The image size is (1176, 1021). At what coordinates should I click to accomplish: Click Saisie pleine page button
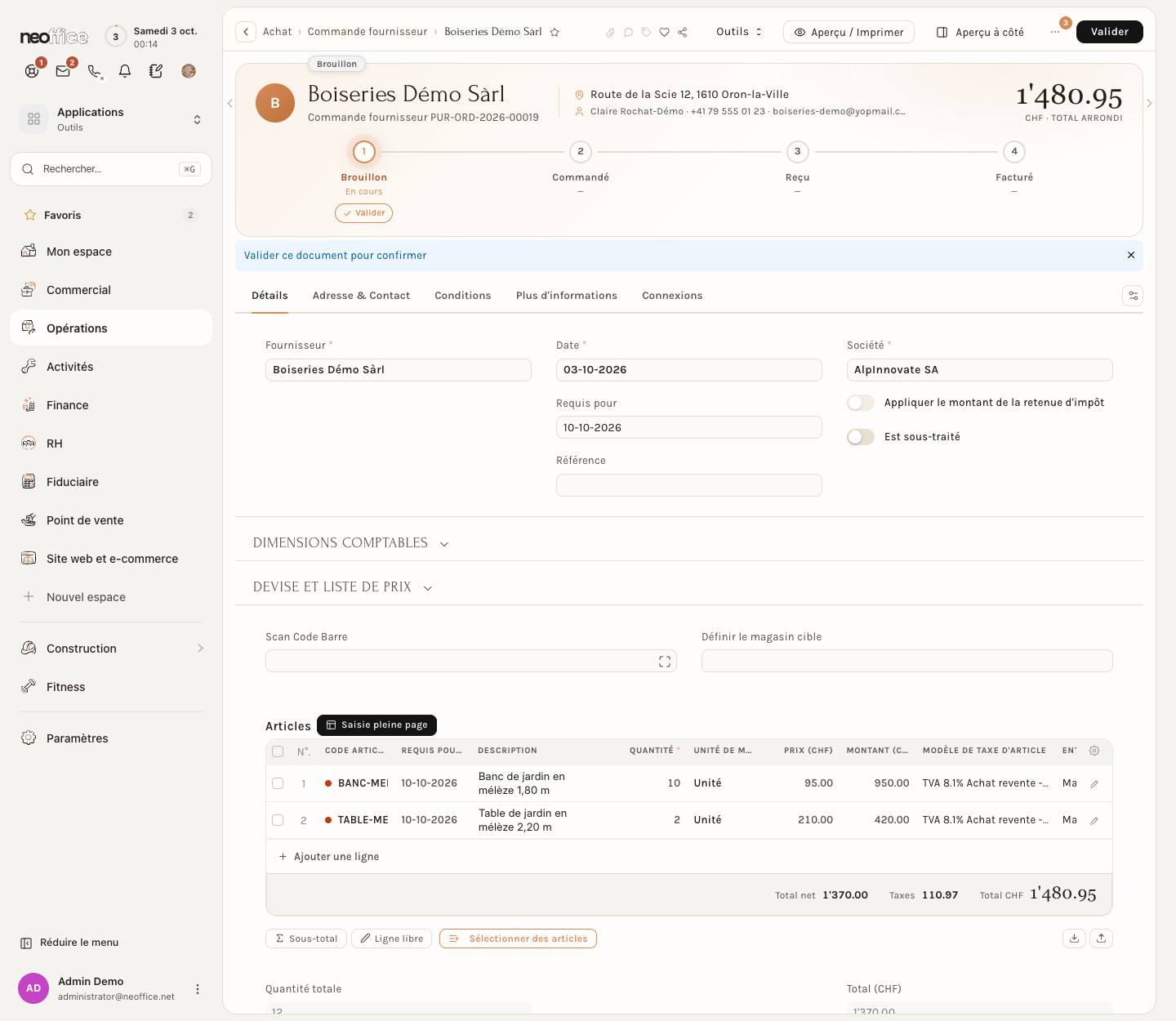tap(376, 725)
